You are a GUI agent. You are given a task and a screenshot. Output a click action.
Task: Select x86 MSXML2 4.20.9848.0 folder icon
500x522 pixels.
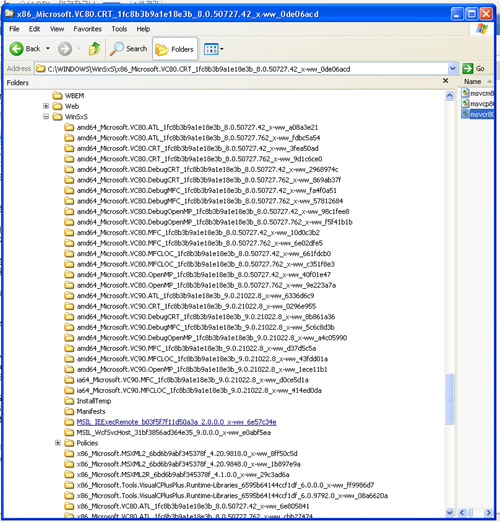tap(69, 464)
